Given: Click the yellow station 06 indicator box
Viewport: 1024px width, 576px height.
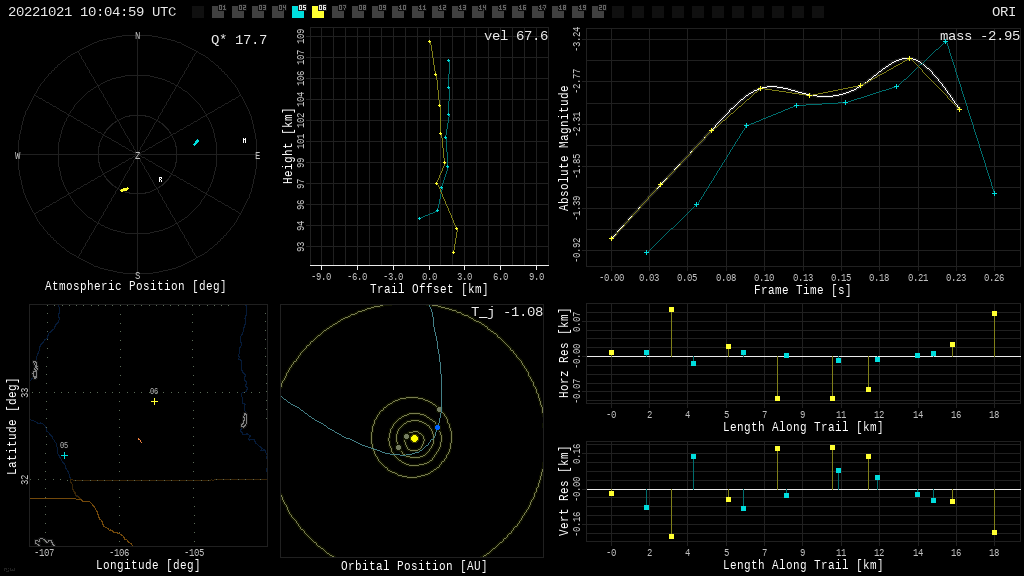Looking at the screenshot, I should (318, 12).
